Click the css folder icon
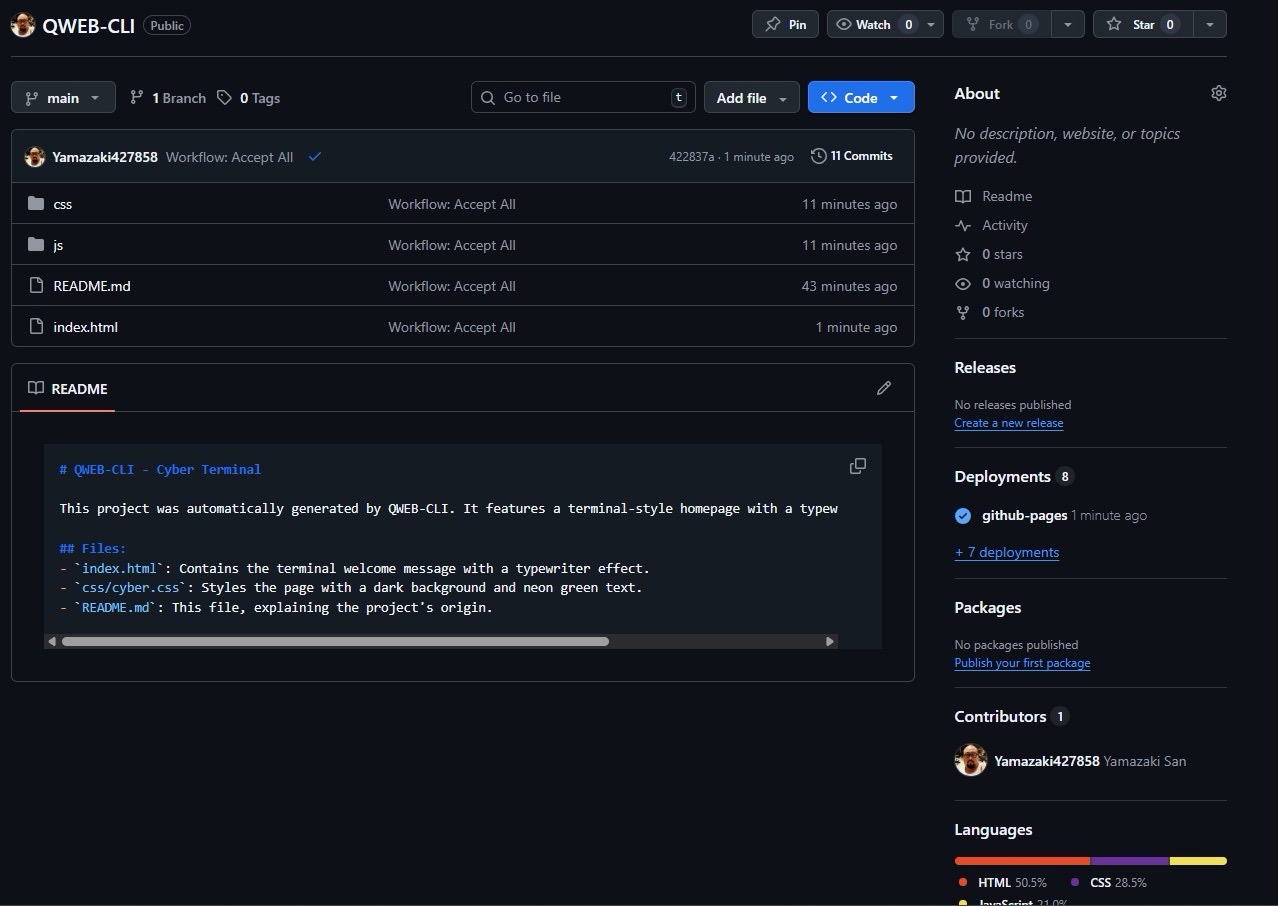 pyautogui.click(x=36, y=204)
